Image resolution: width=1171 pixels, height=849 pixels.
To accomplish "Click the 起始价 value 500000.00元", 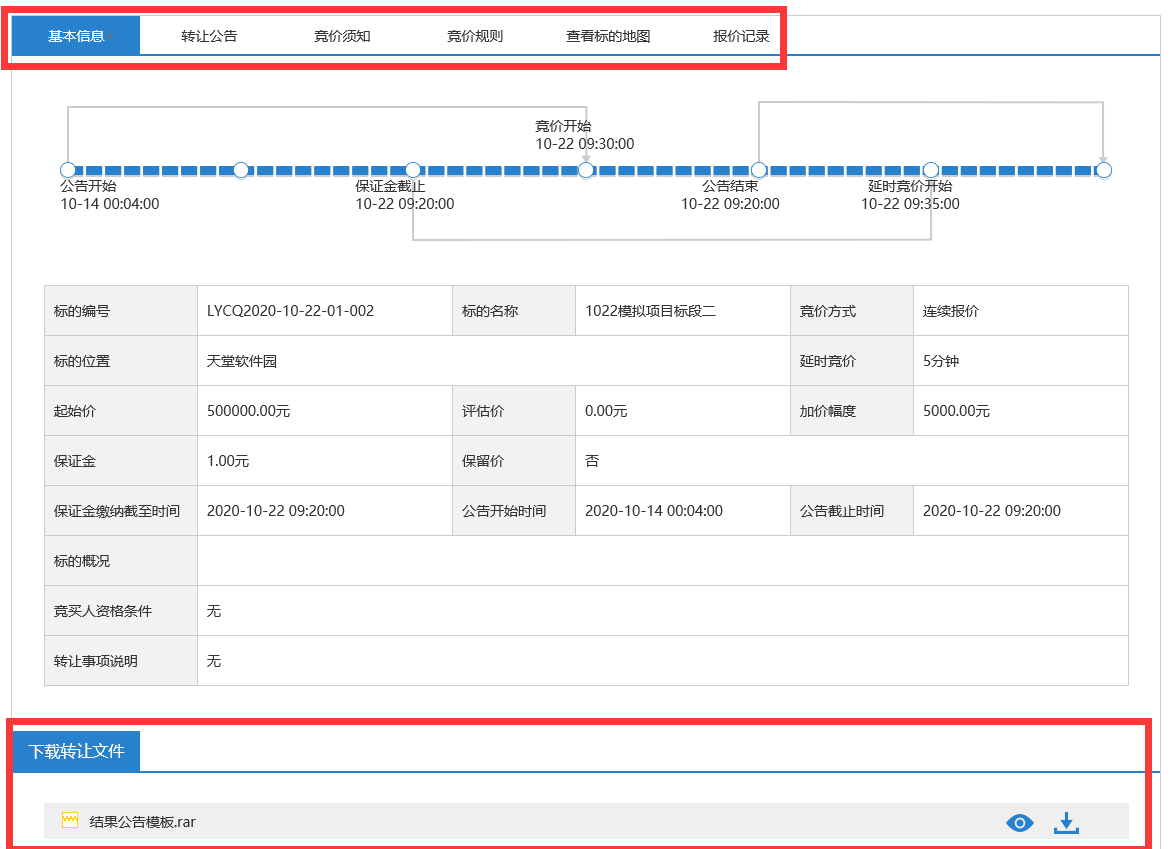I will click(248, 411).
